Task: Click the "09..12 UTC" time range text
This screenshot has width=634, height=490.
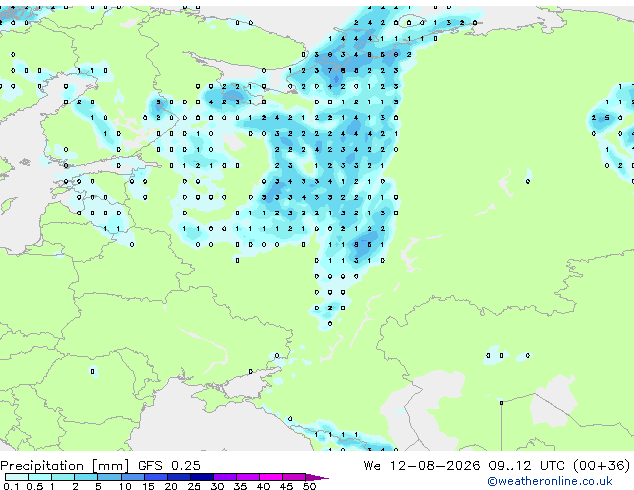Action: coord(526,466)
